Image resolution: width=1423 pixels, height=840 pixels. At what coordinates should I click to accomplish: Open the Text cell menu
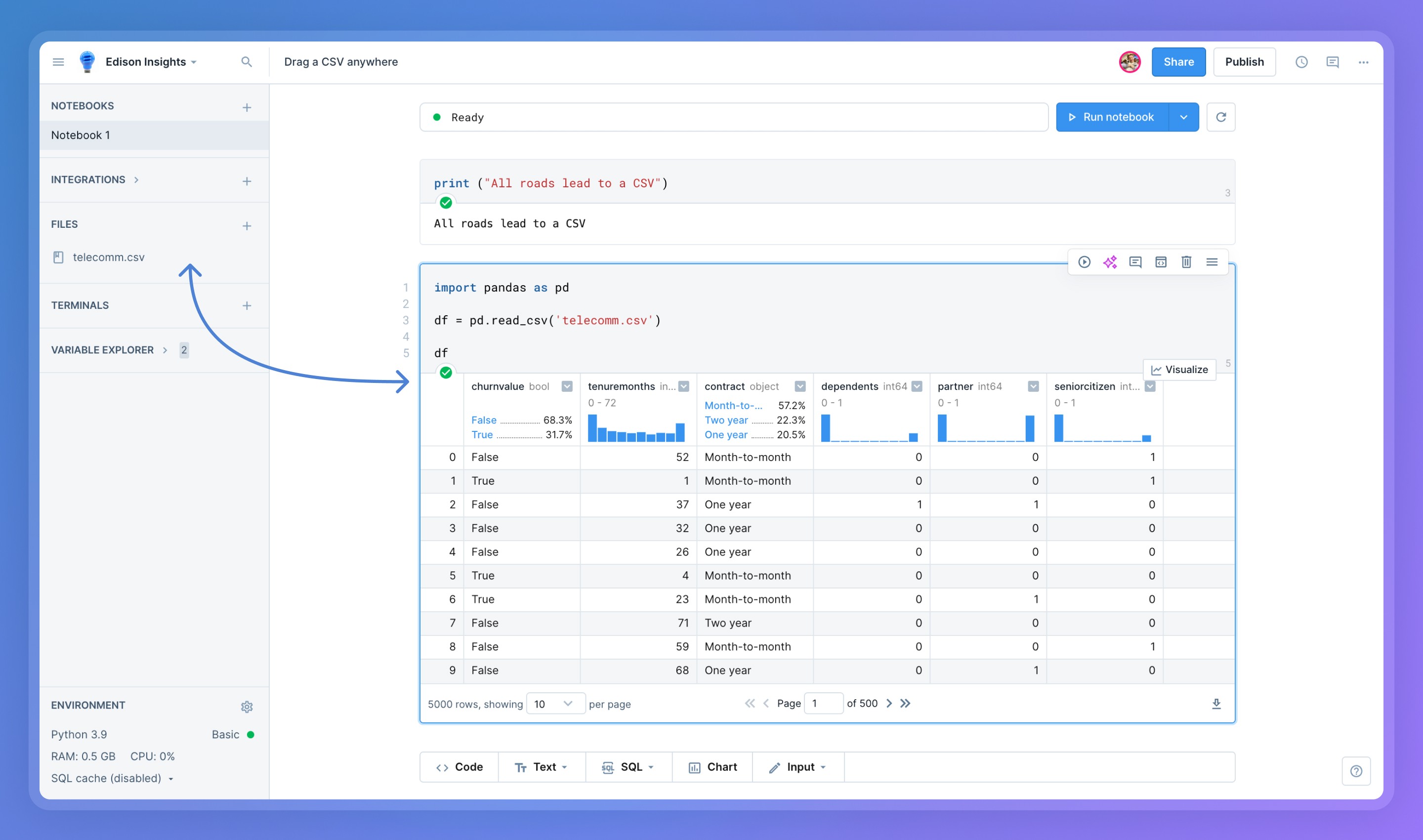[542, 767]
